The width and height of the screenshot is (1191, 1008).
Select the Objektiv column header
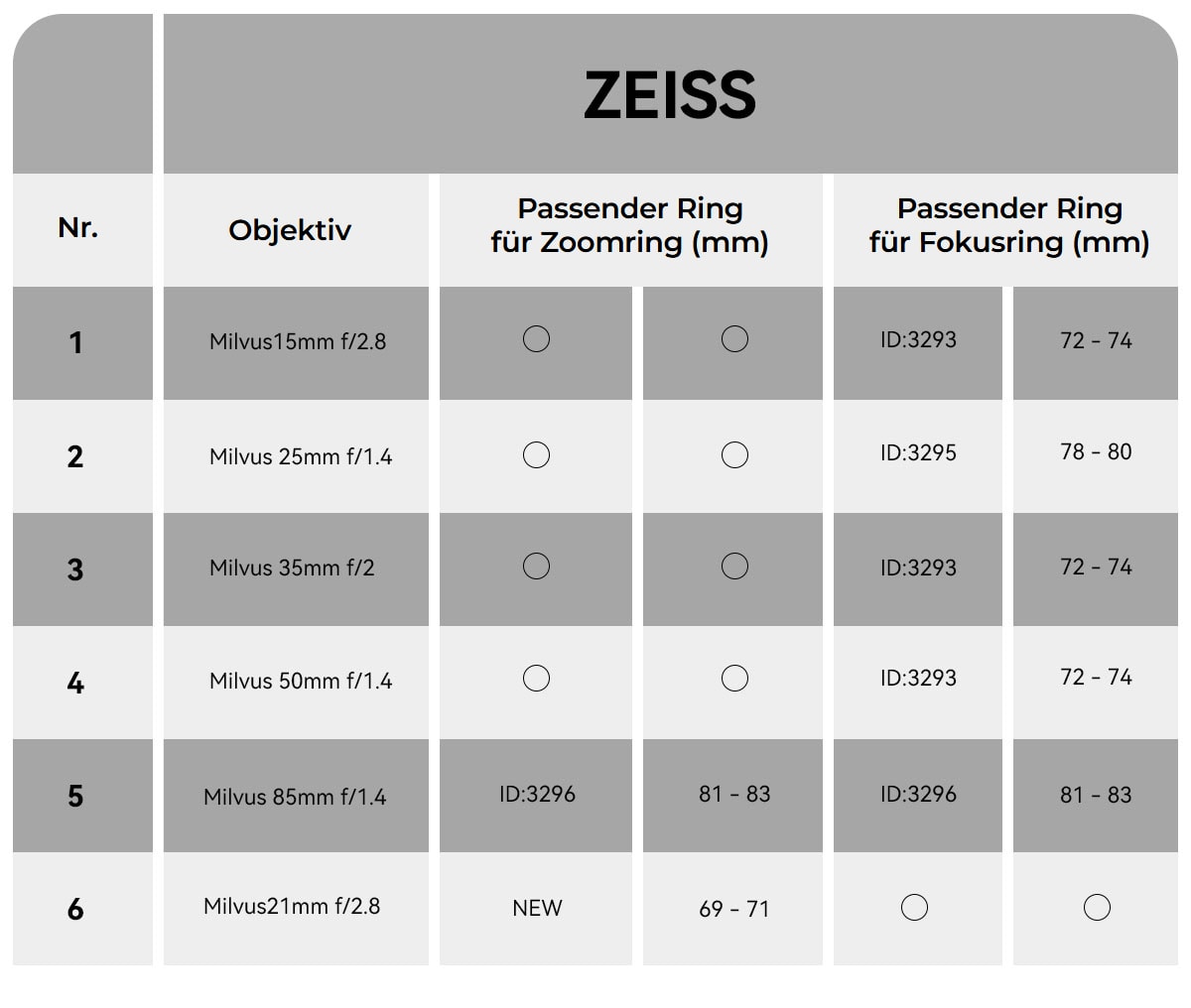click(x=290, y=230)
